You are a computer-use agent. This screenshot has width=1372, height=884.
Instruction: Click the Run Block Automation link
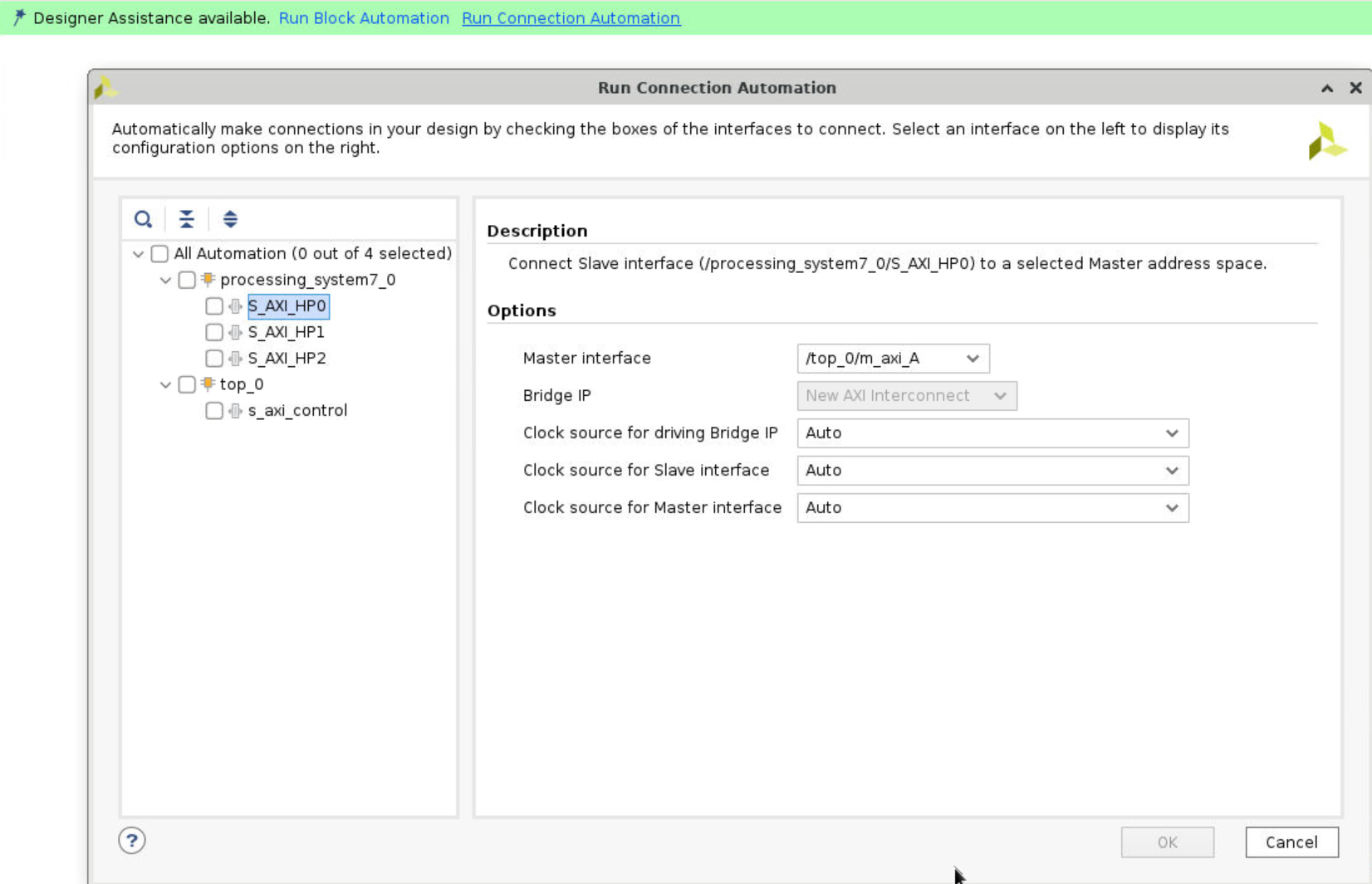click(x=364, y=18)
